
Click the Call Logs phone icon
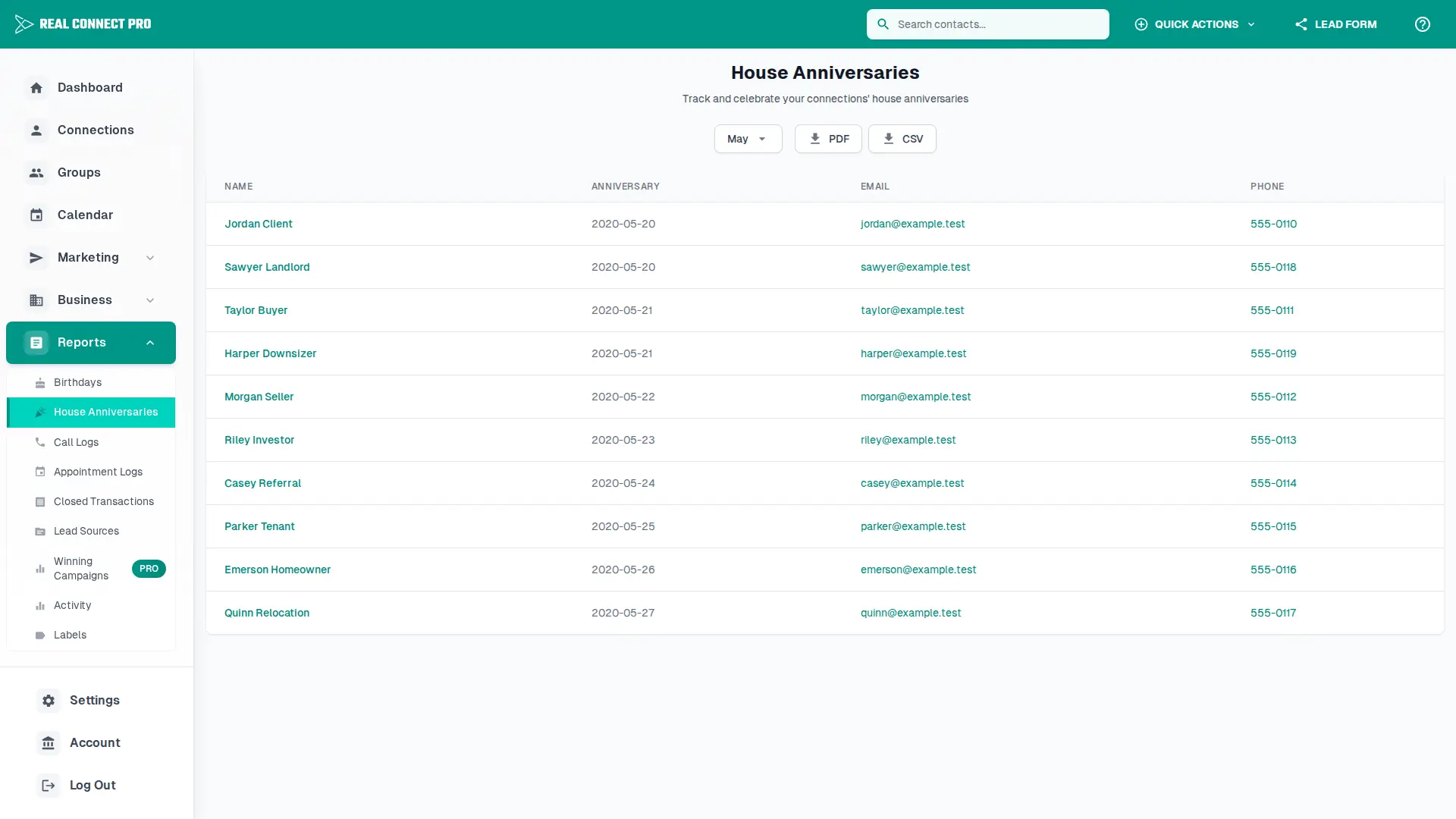40,442
